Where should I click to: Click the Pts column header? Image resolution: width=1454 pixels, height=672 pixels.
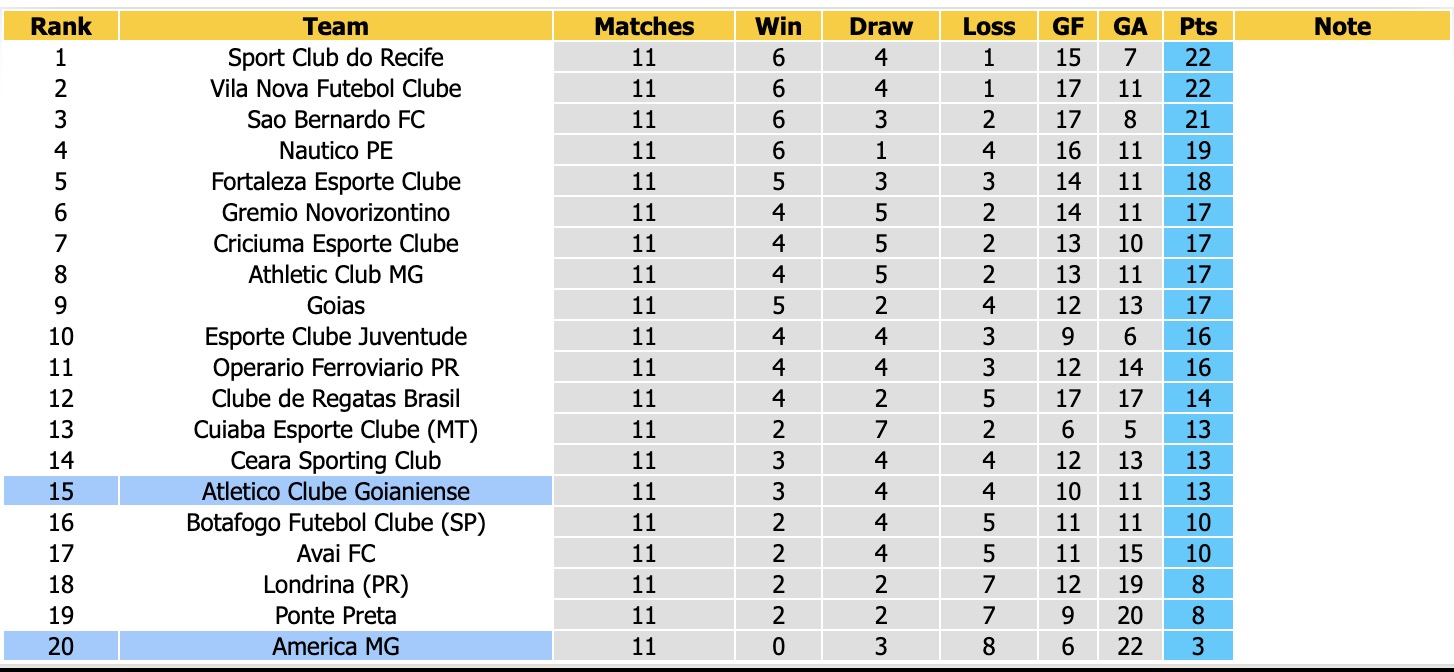coord(1197,27)
